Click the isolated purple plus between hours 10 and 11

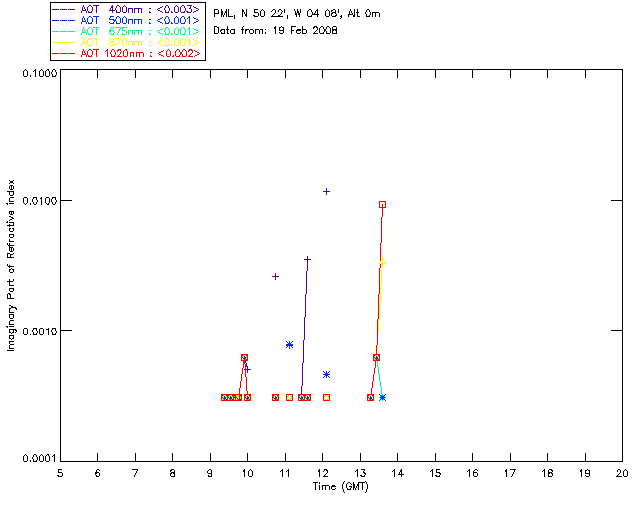tap(276, 276)
